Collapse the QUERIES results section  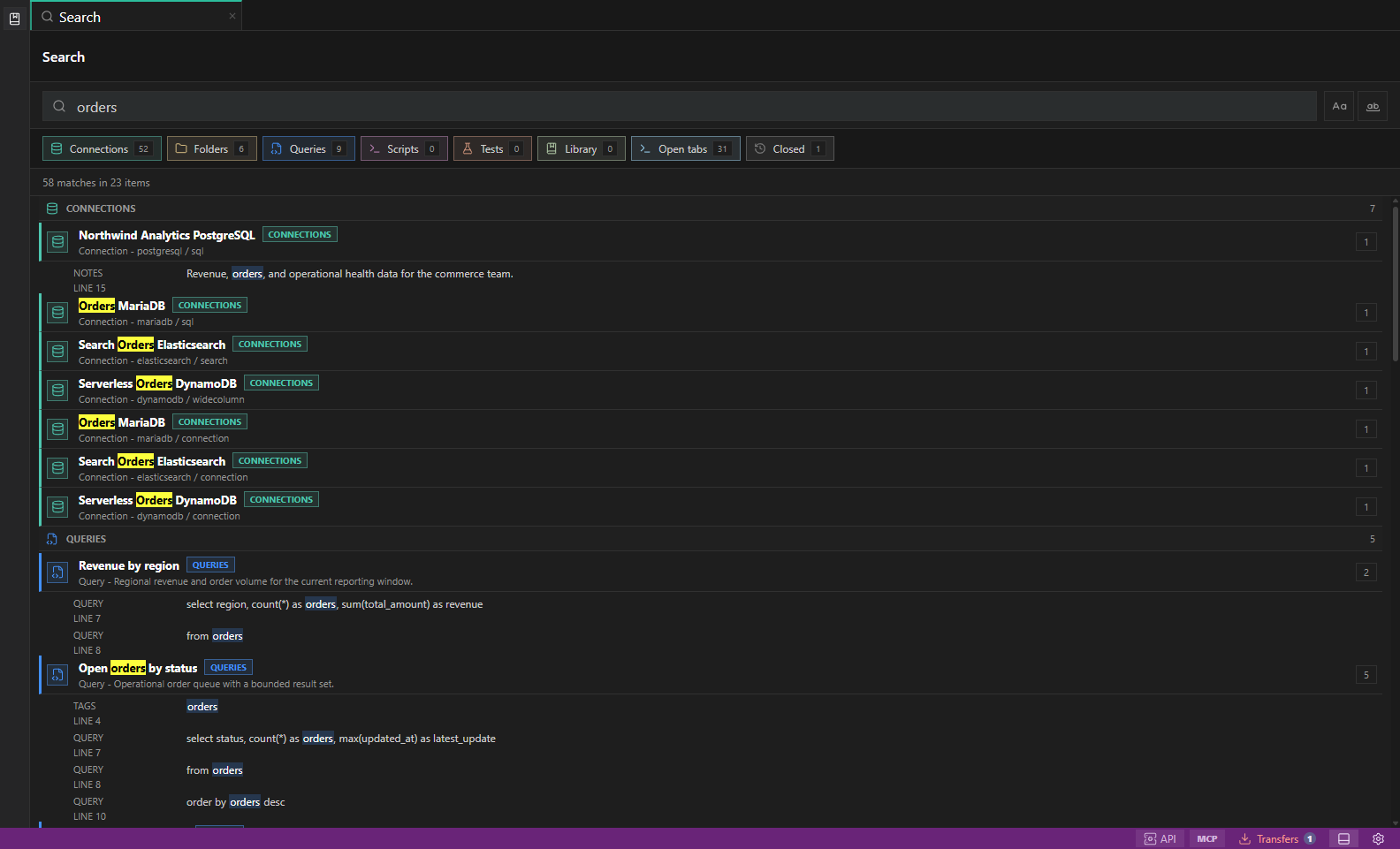point(711,539)
